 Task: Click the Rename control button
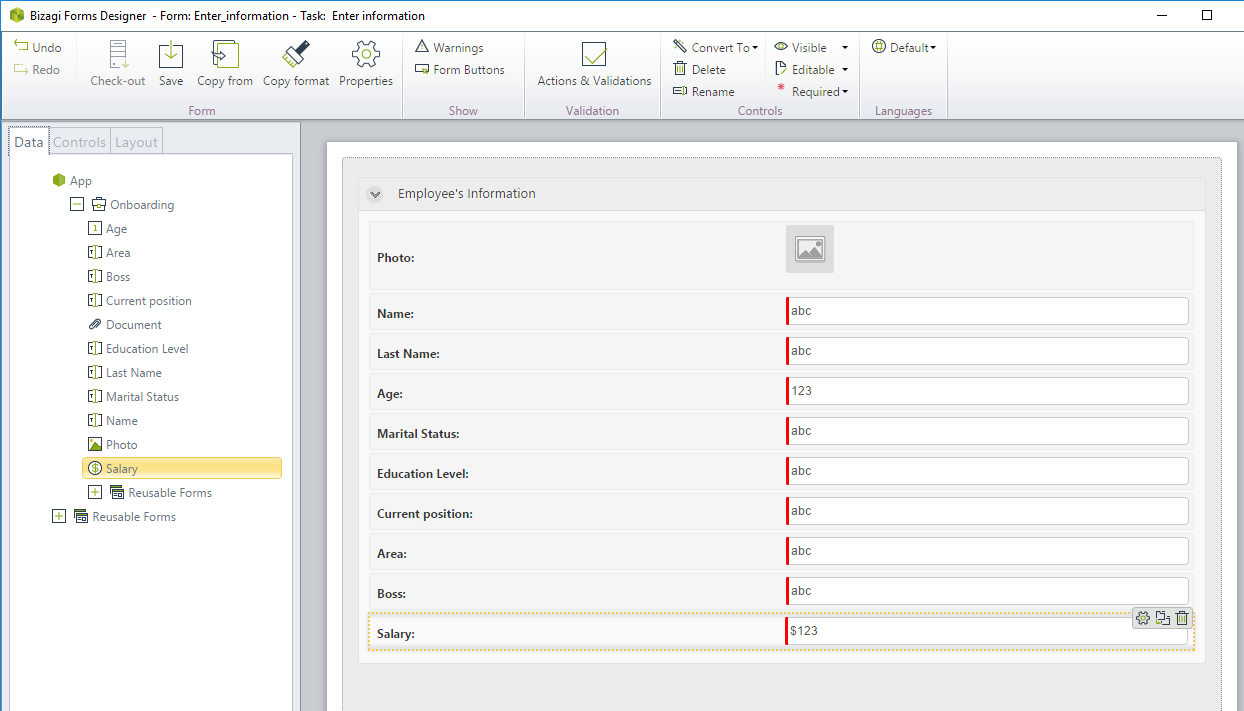(x=704, y=91)
